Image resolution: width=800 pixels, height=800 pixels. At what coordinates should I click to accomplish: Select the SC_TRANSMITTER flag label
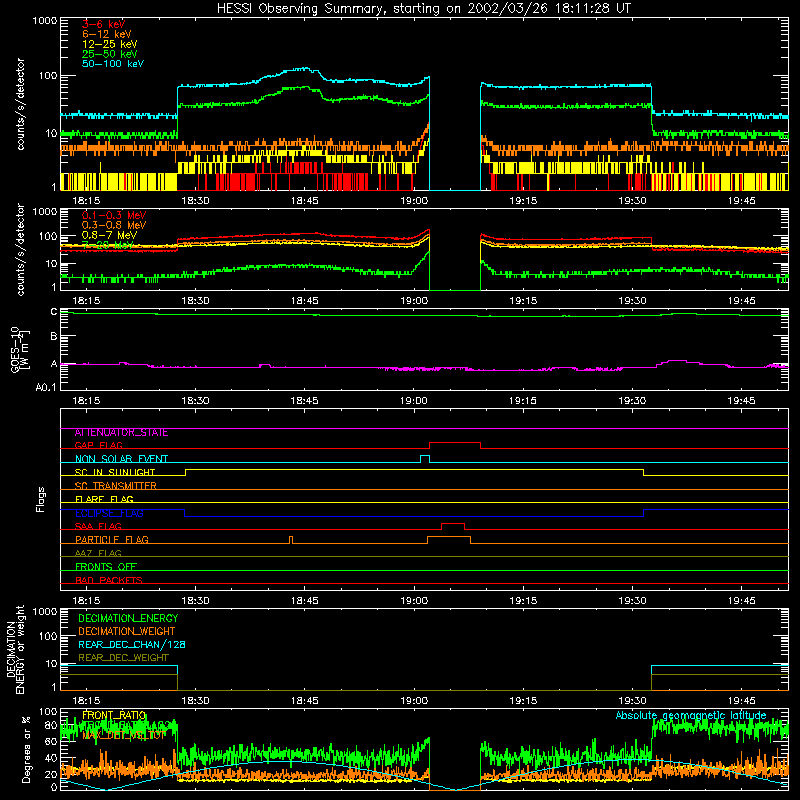coord(116,486)
